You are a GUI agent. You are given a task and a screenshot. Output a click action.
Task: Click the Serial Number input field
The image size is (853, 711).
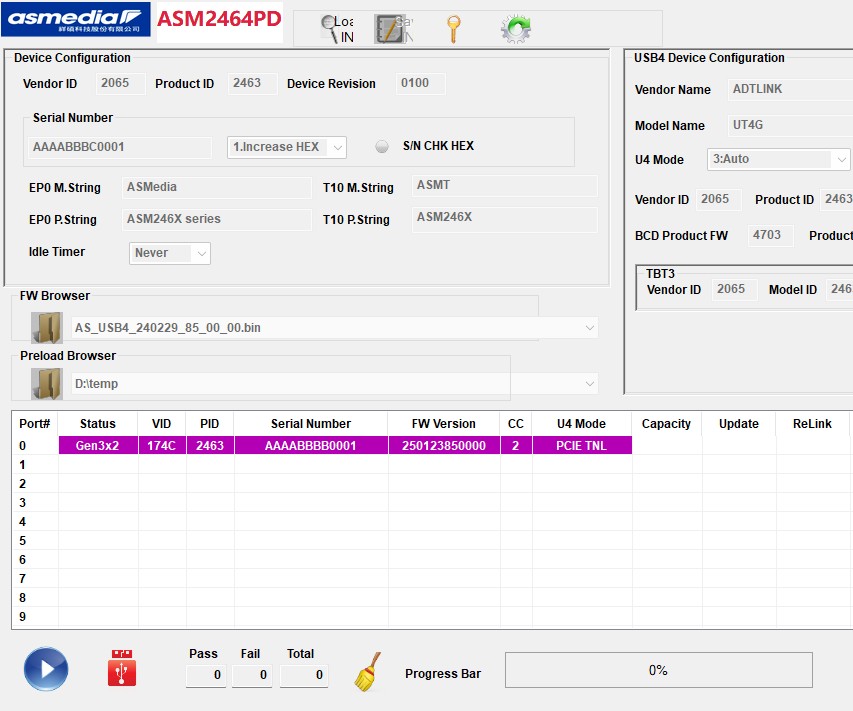coord(121,148)
